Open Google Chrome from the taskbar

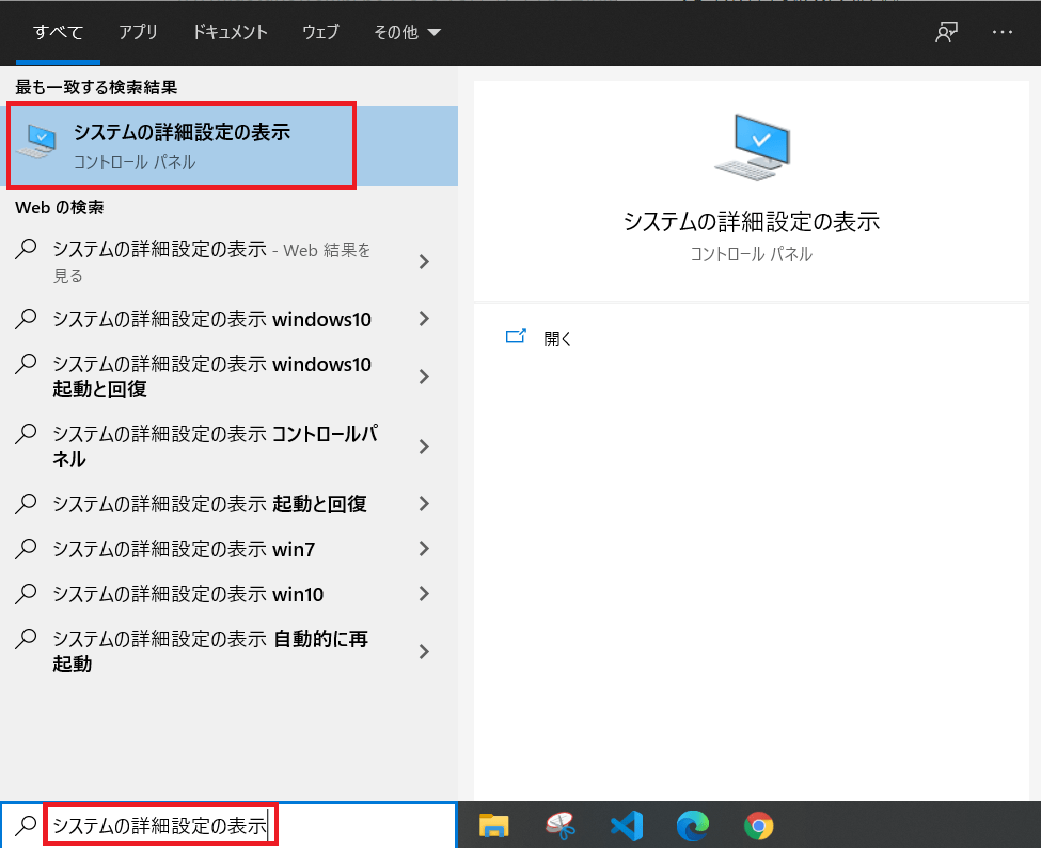tap(758, 826)
